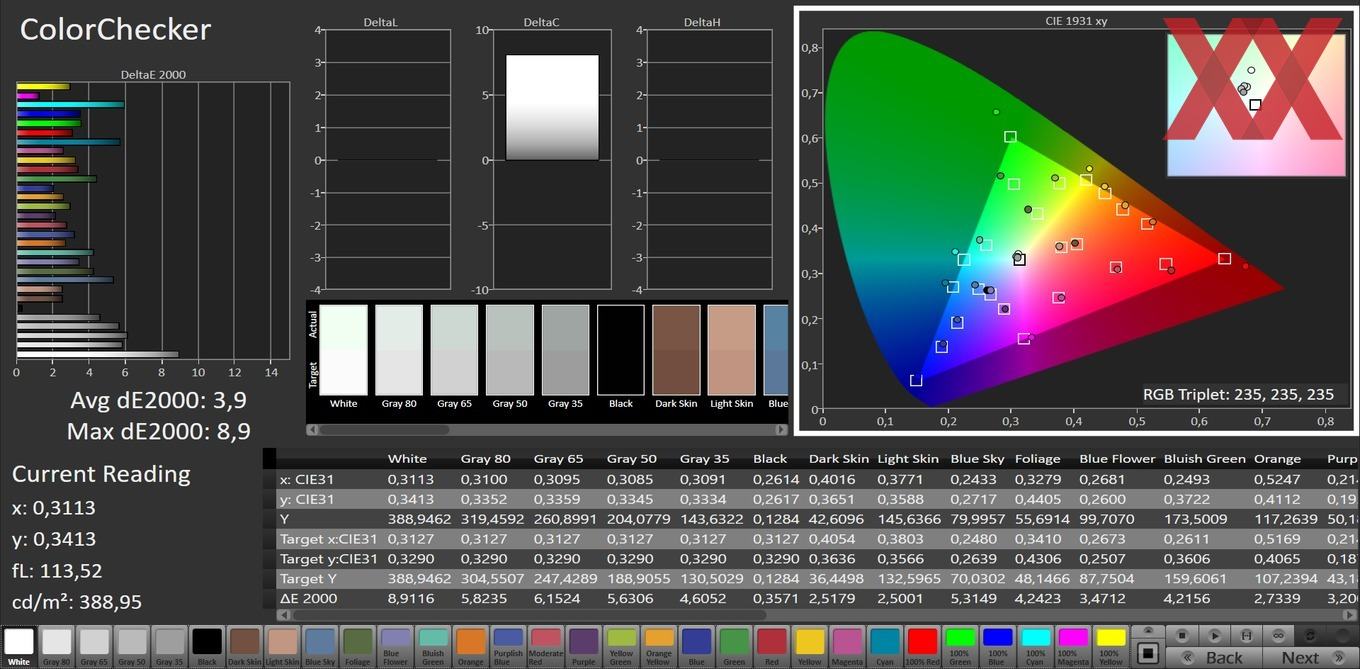Viewport: 1360px width, 669px height.
Task: Go Back to the previous page
Action: coord(1213,657)
